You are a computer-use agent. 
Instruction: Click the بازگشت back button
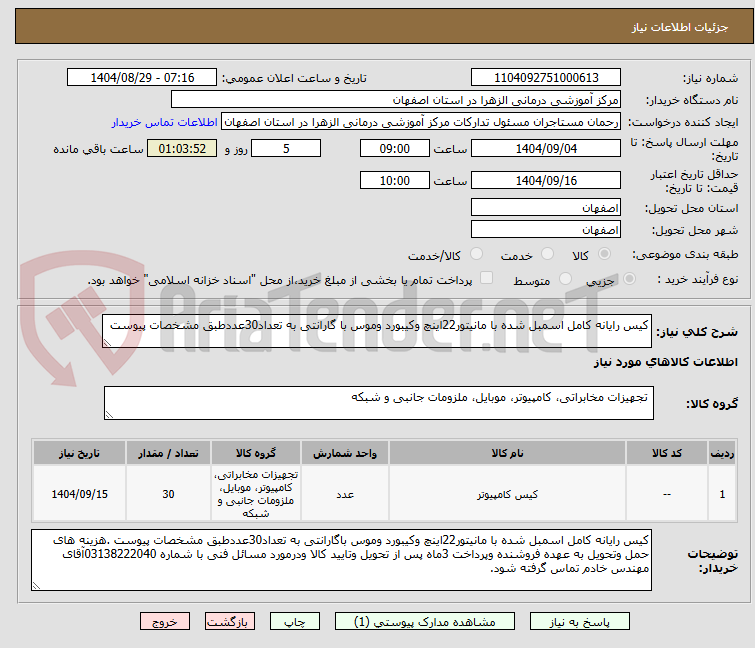tap(230, 622)
